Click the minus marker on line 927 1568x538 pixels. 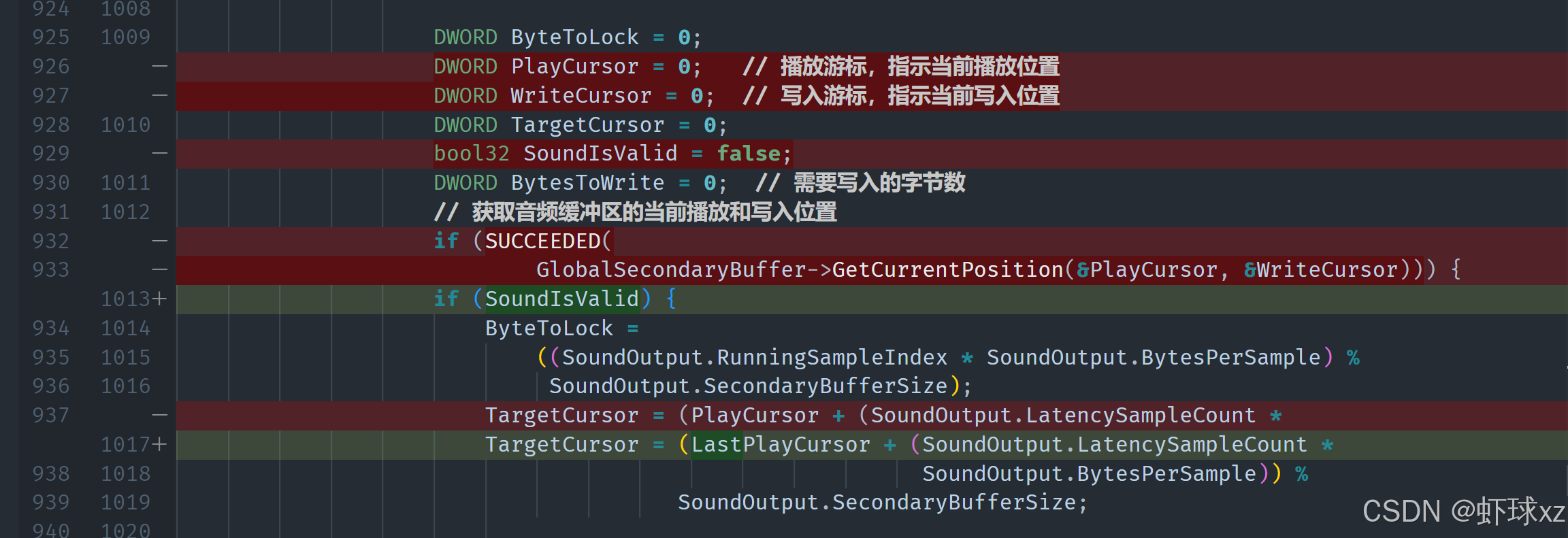tap(159, 96)
